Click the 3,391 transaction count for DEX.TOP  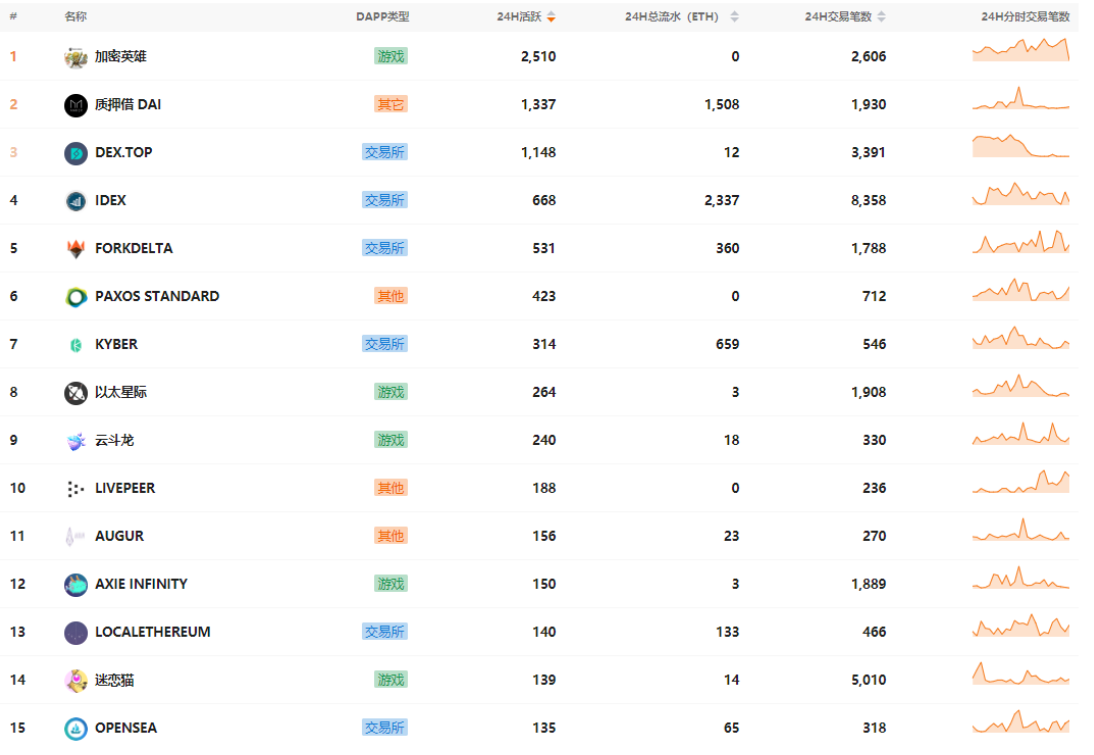(869, 152)
